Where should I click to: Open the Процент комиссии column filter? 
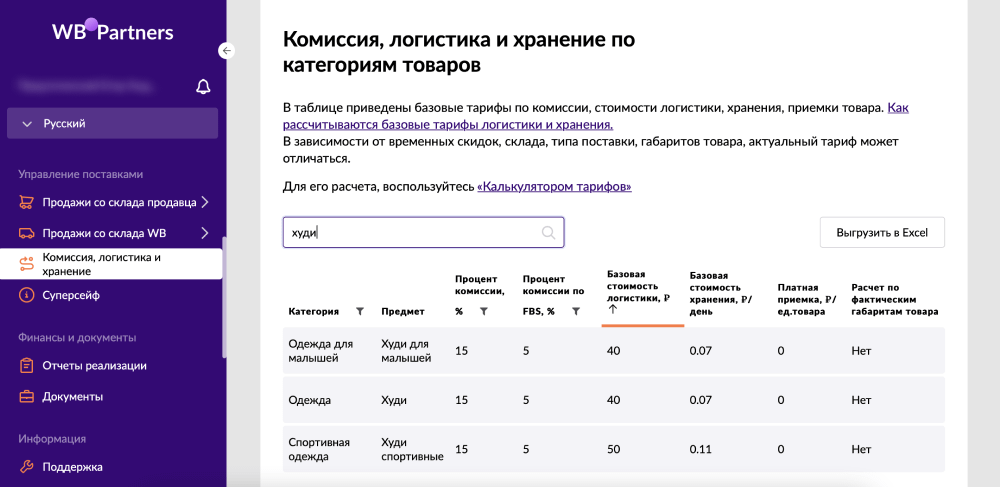coord(483,311)
